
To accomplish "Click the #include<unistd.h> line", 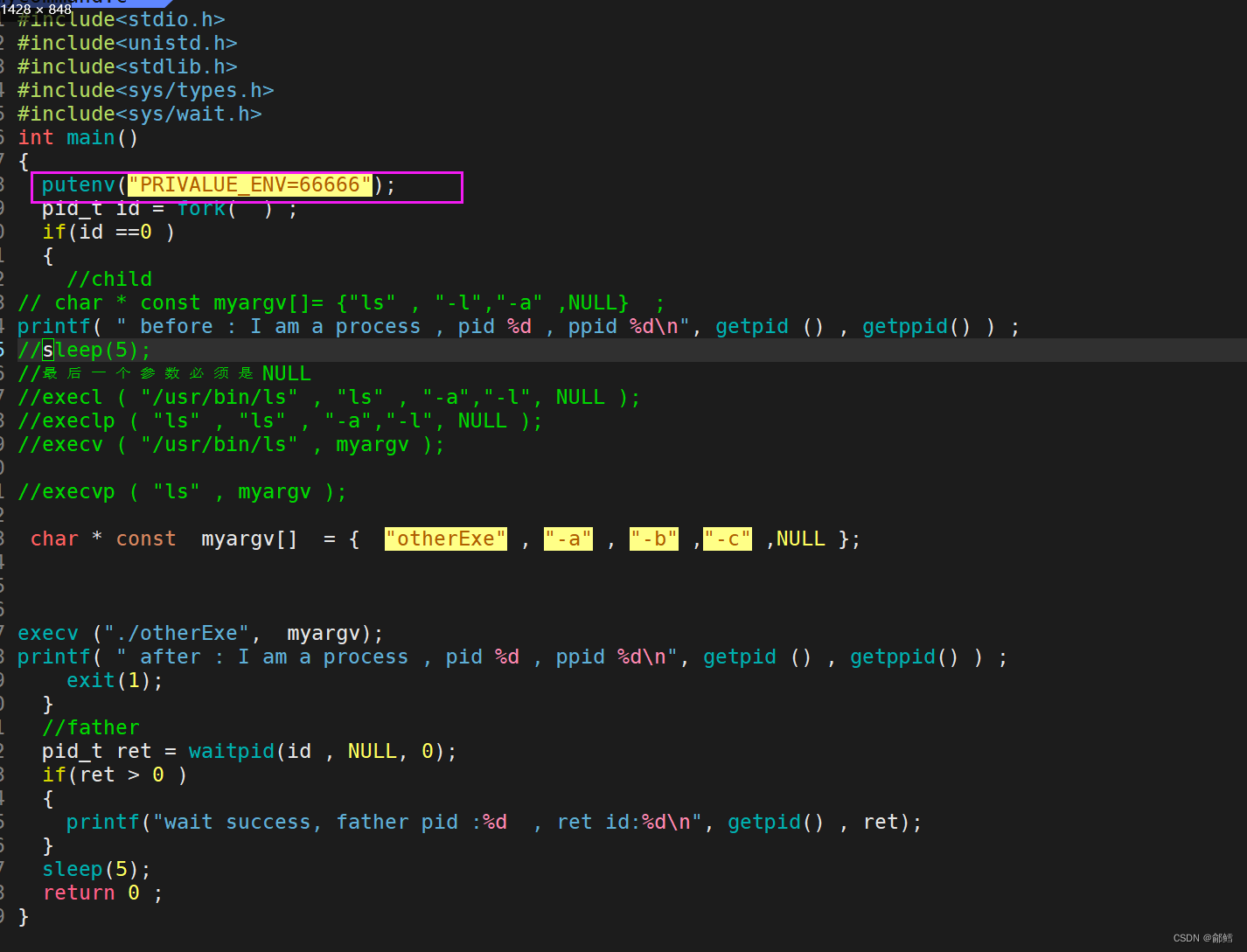I will click(127, 43).
